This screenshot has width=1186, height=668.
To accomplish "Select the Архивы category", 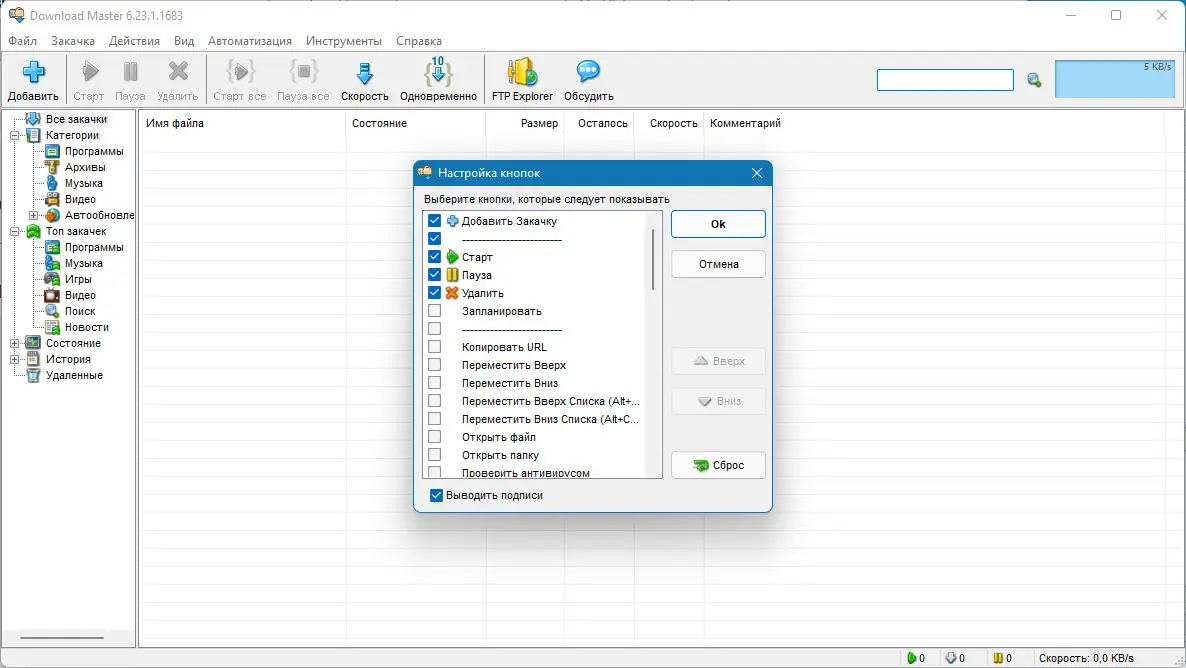I will [x=85, y=167].
